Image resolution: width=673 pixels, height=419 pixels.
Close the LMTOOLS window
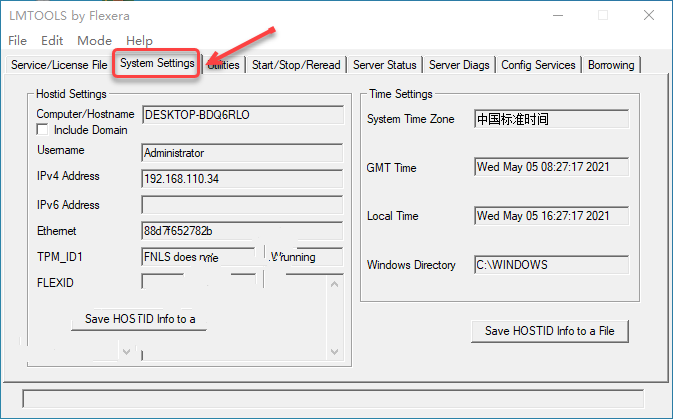(x=649, y=15)
